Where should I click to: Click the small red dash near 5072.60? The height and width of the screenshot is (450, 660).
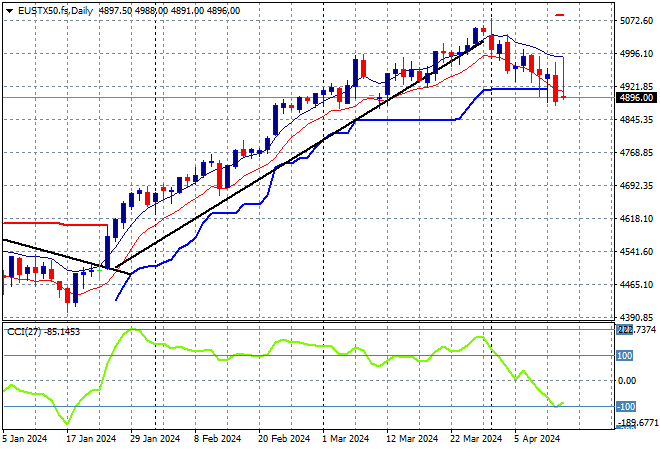559,15
